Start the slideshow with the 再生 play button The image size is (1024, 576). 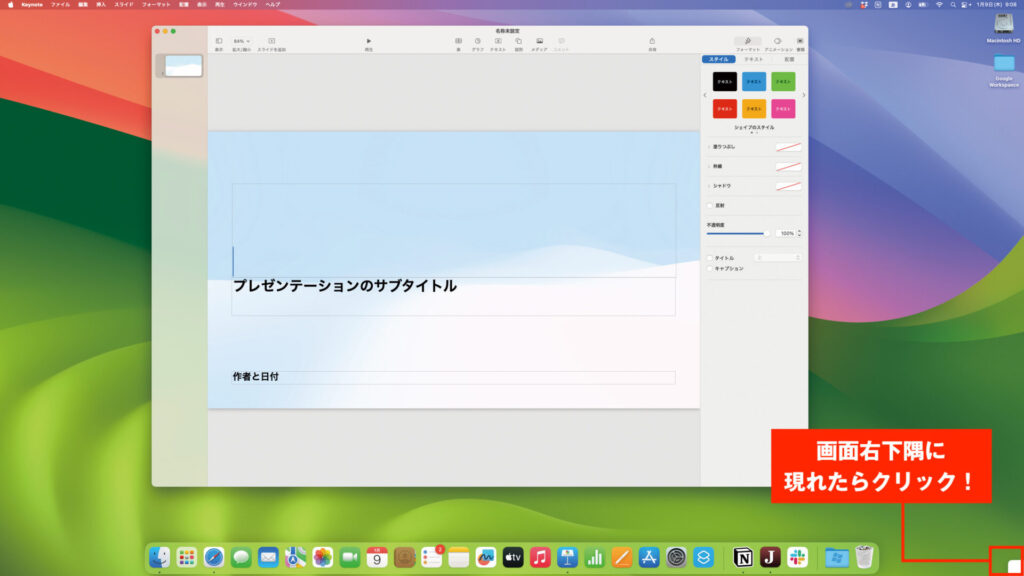[368, 44]
